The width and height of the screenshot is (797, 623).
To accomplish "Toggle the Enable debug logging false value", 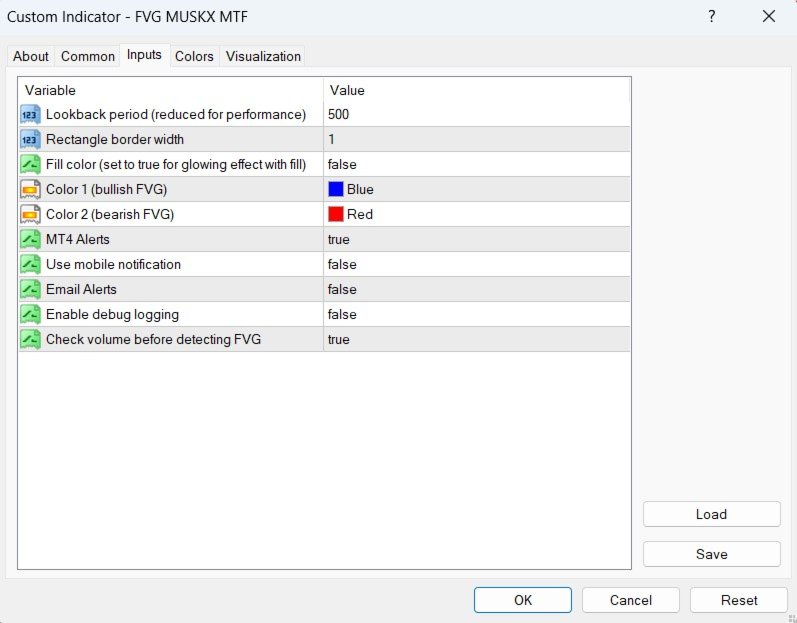I will [x=477, y=314].
